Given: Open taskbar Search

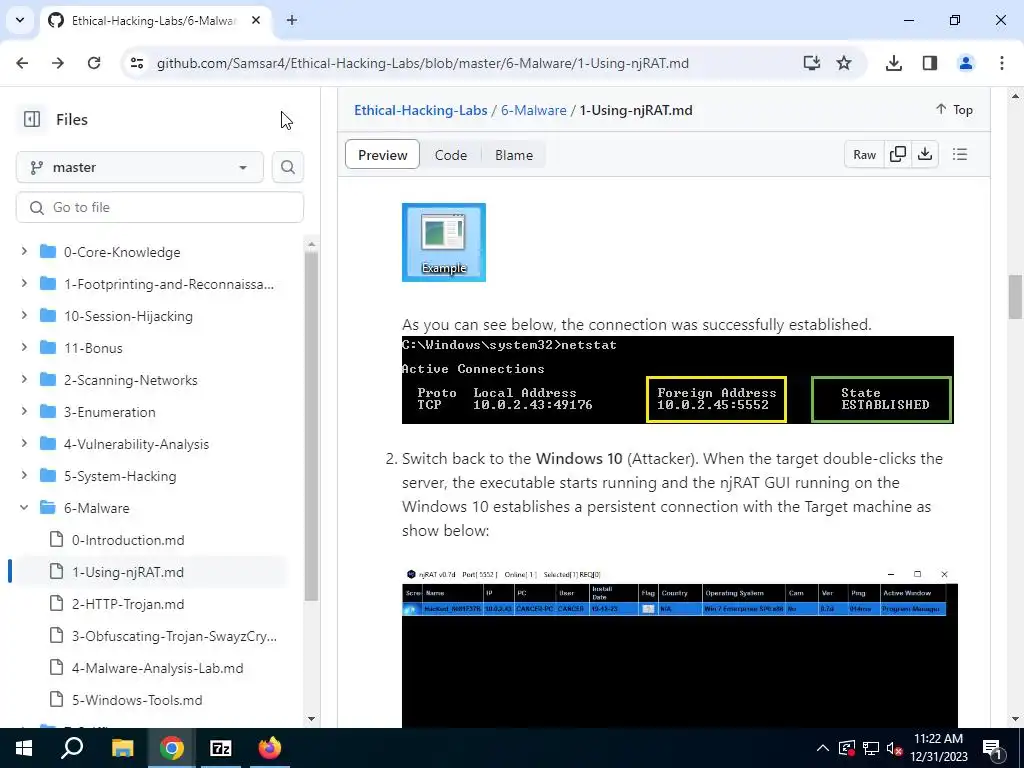Looking at the screenshot, I should (72, 748).
